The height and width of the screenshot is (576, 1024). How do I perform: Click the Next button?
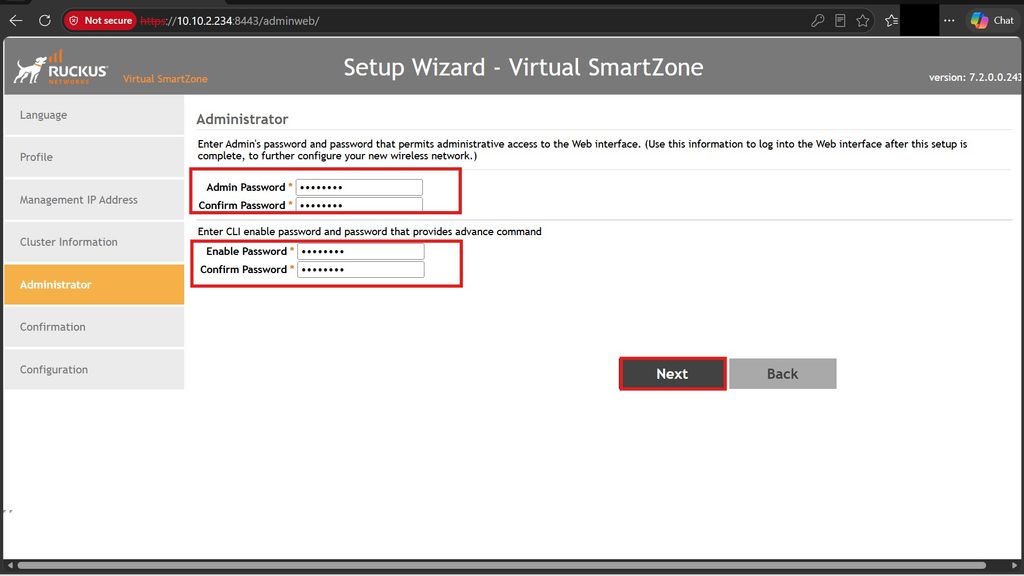[x=673, y=374]
